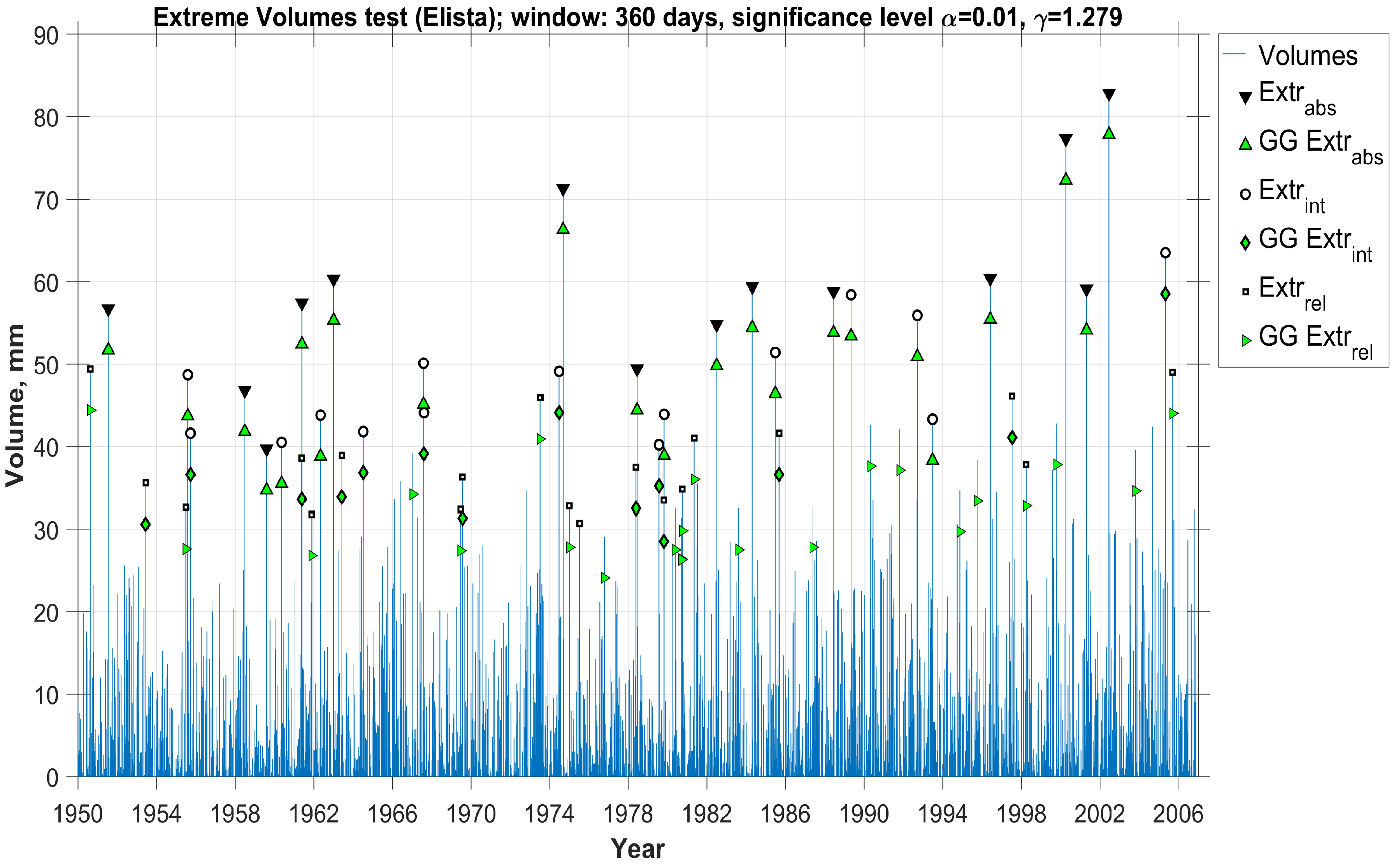This screenshot has height=868, width=1396.
Task: Click the small square Extr rel legend marker
Action: (1245, 292)
